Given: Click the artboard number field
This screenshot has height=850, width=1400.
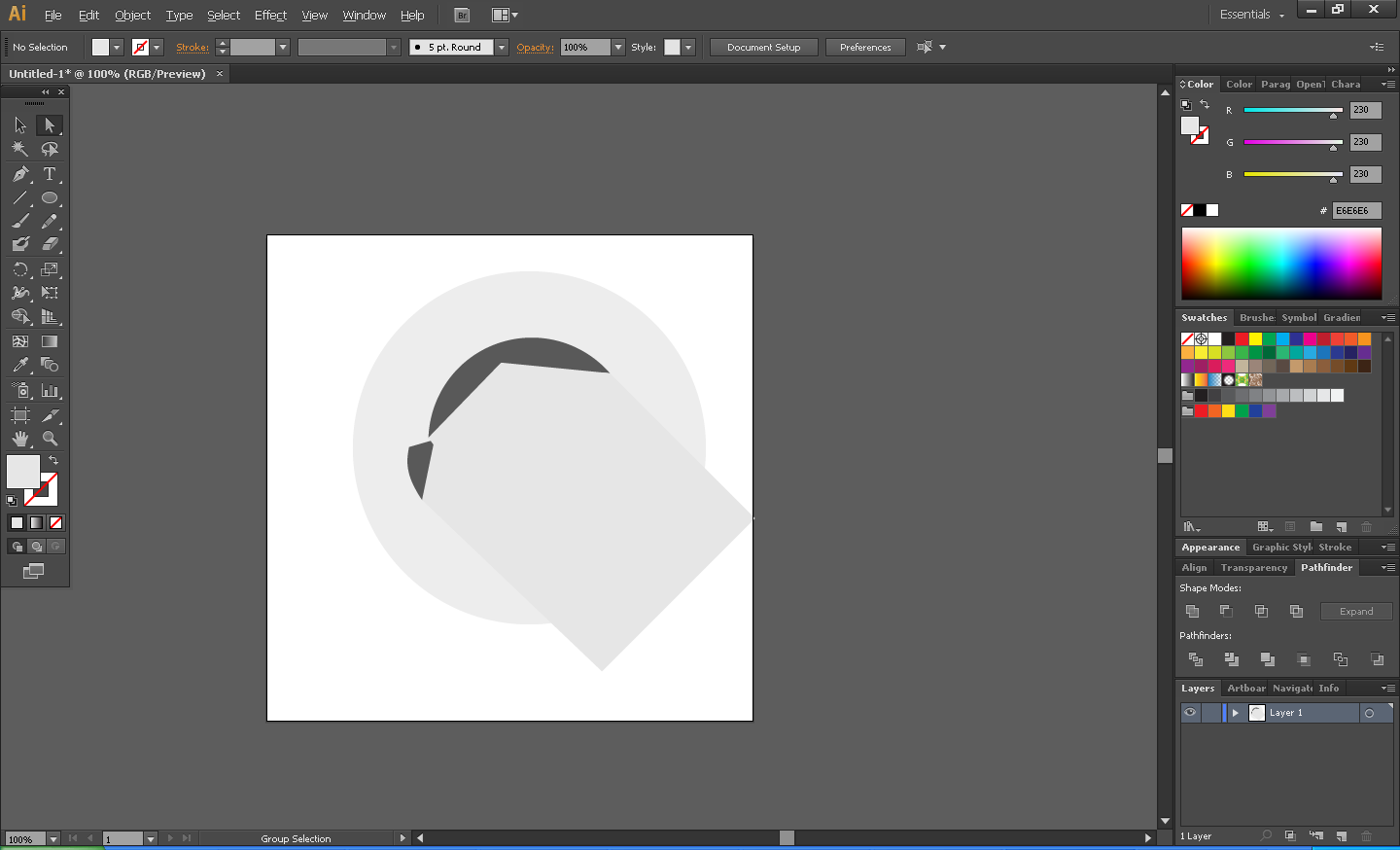Looking at the screenshot, I should (x=123, y=838).
